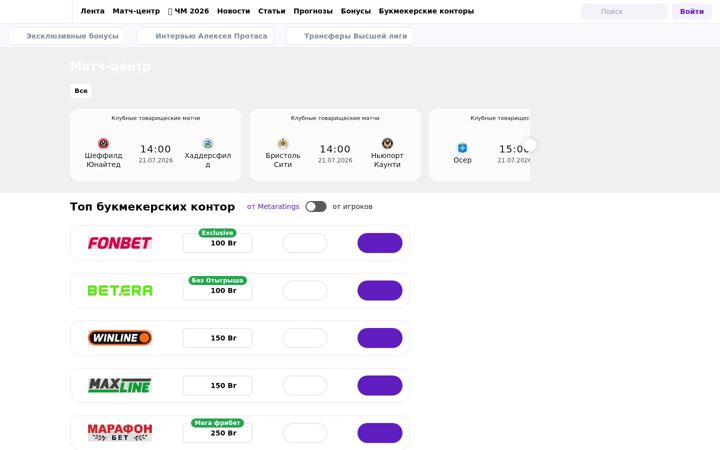720x450 pixels.
Task: Click the Fonbet 100 Br bonus box
Action: click(218, 243)
